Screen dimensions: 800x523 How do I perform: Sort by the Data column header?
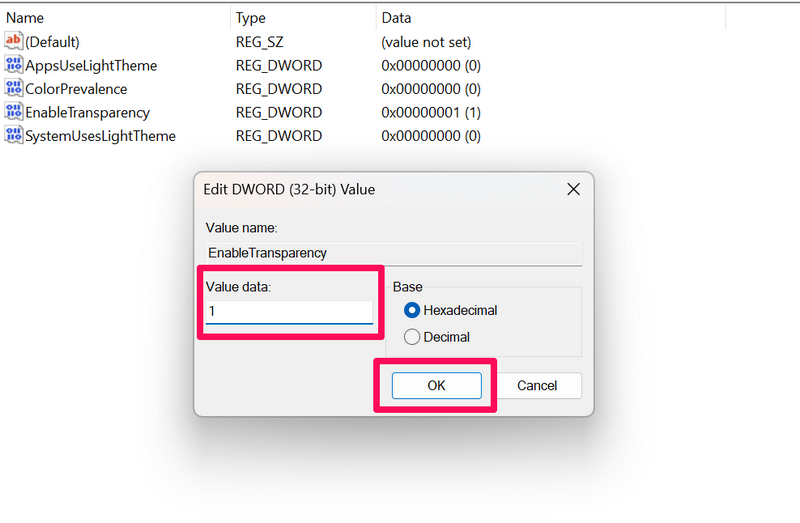[396, 18]
